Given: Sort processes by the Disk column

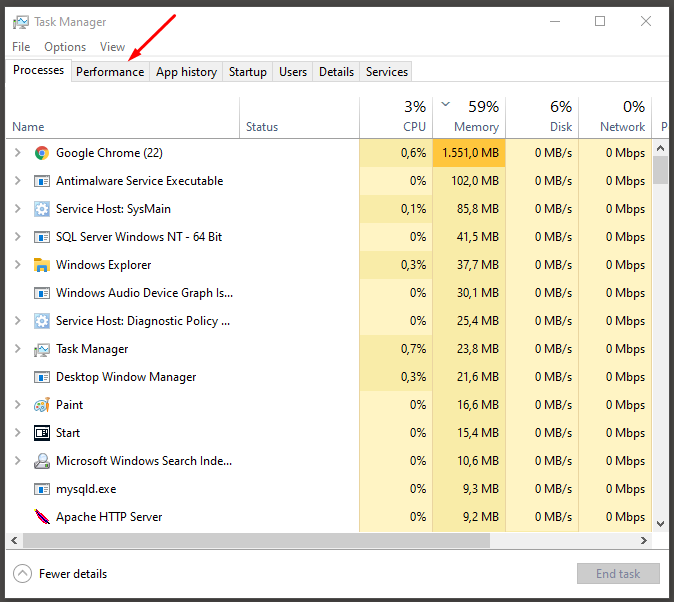Looking at the screenshot, I should coord(542,118).
